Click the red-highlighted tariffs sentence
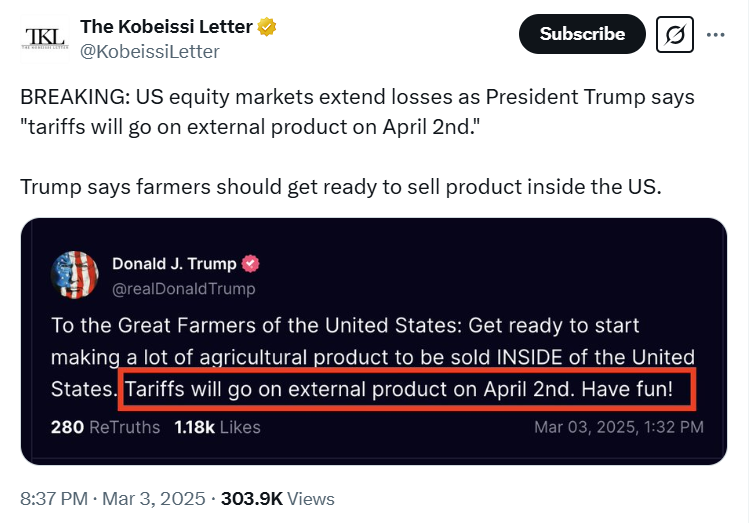 pos(406,390)
